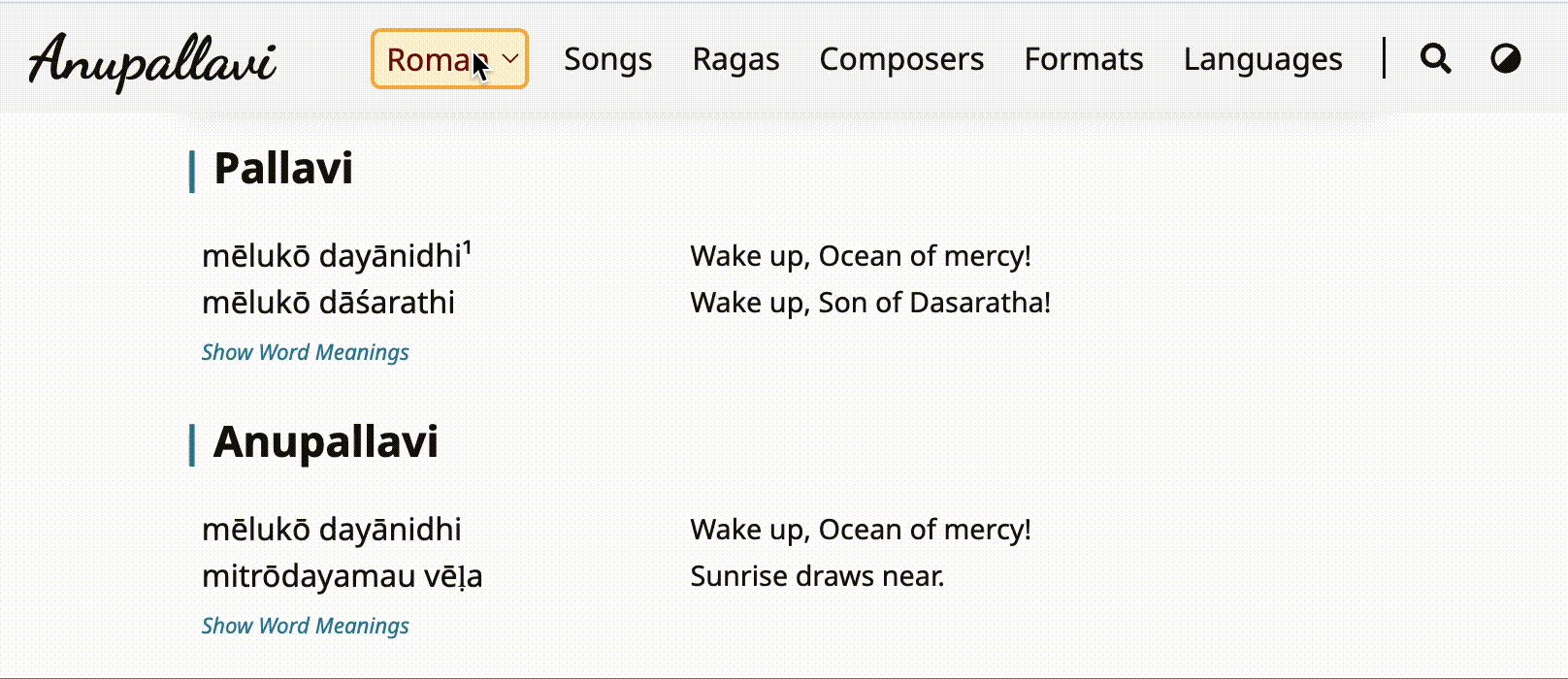The image size is (1568, 679).
Task: Open the Ragas menu item
Action: (735, 59)
